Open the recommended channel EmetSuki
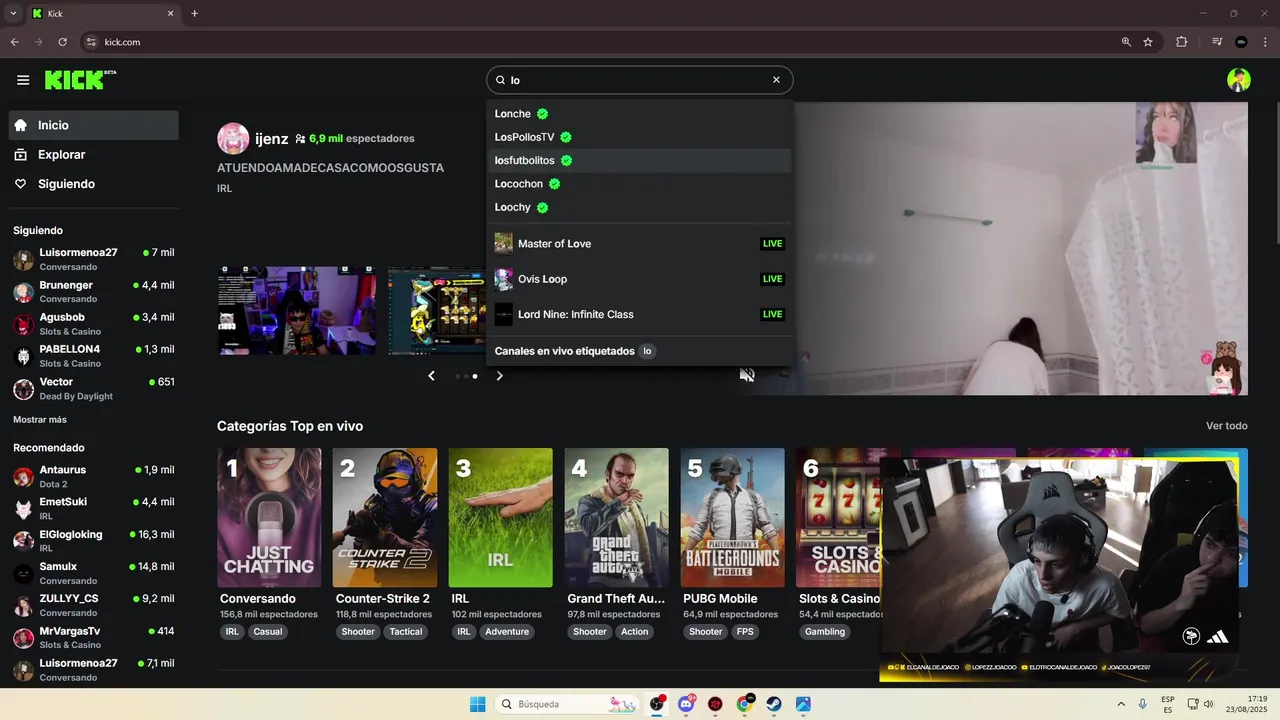The image size is (1280, 720). coord(94,508)
